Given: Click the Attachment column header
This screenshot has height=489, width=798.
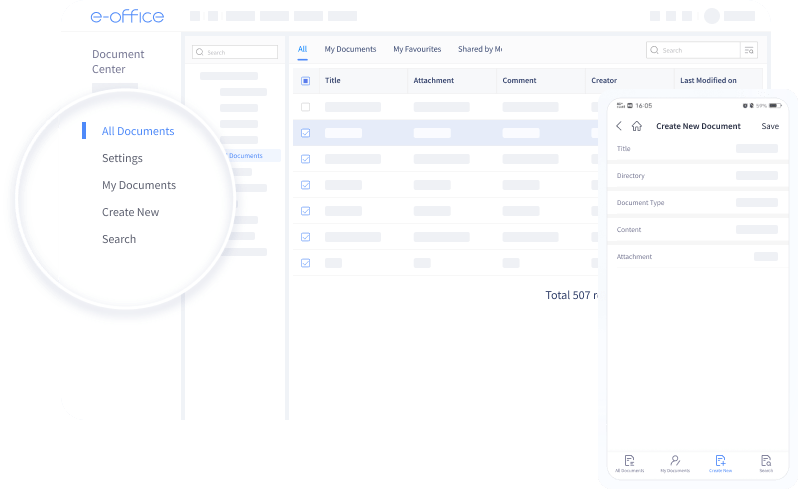Looking at the screenshot, I should (434, 80).
